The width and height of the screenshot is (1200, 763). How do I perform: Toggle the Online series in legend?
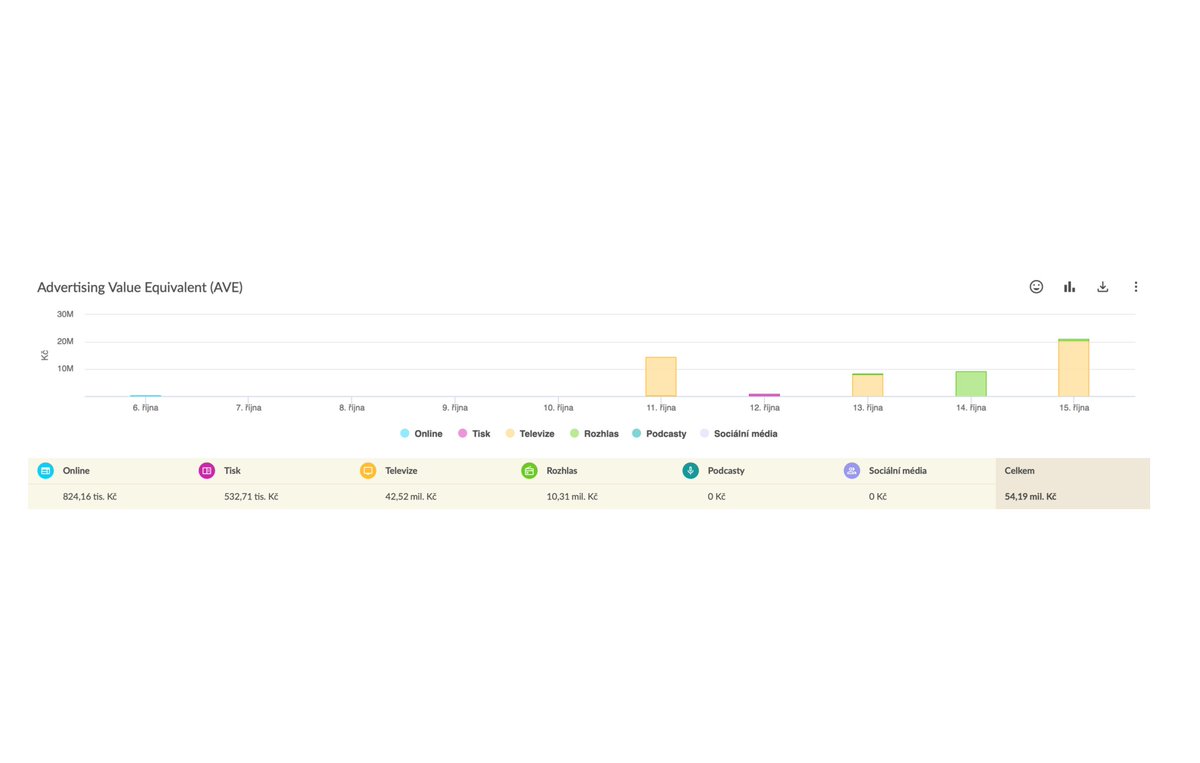click(x=421, y=434)
